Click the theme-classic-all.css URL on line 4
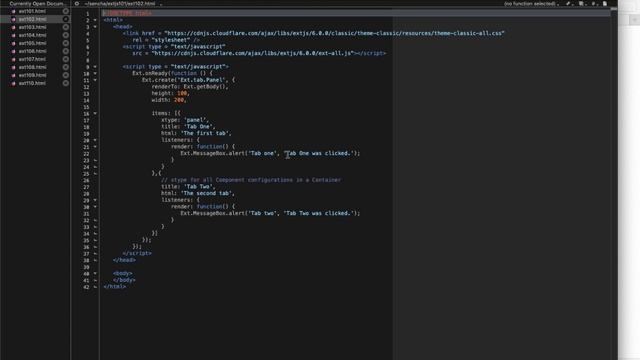The height and width of the screenshot is (360, 640). point(334,33)
